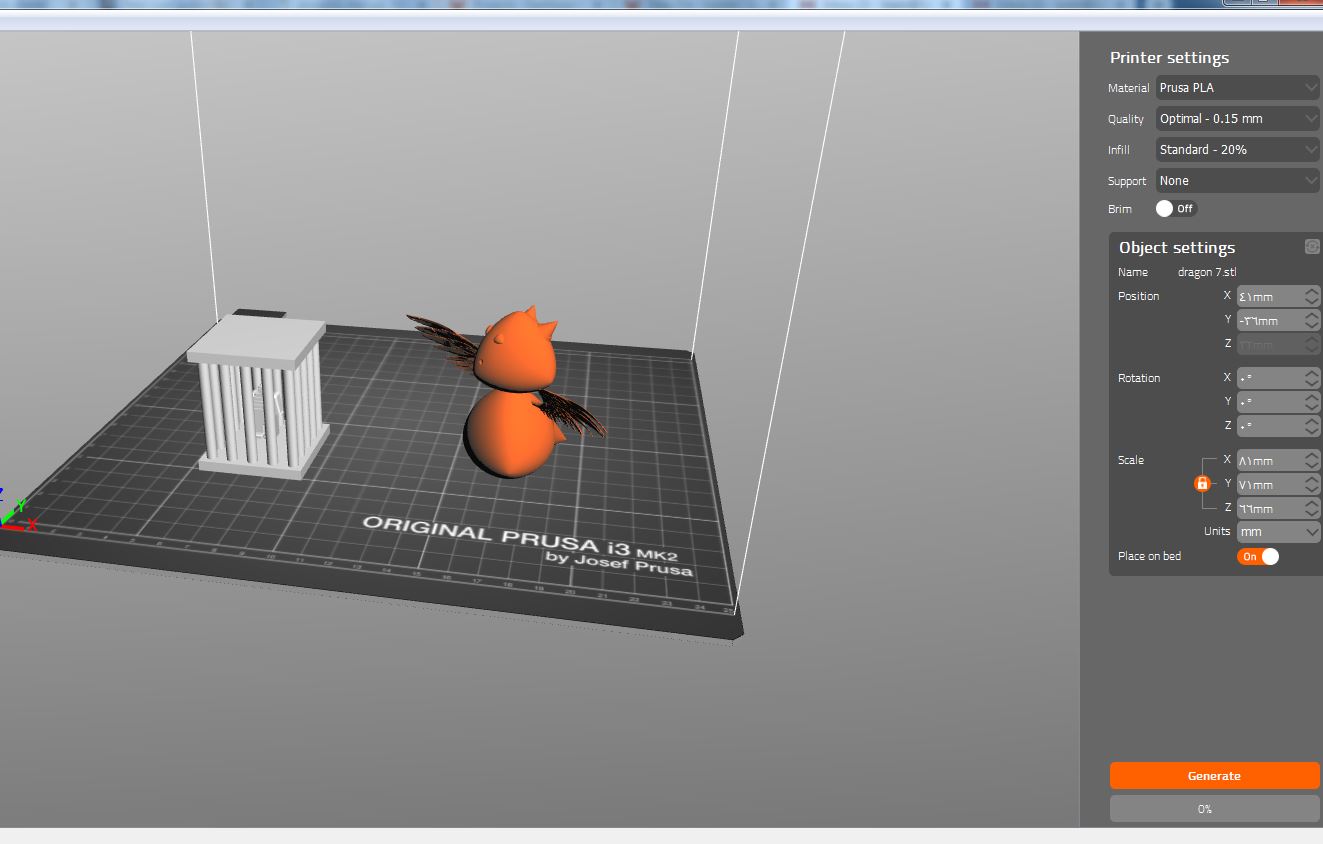Click the "Quality" label
Screen dimensions: 1323x844
(x=1126, y=119)
